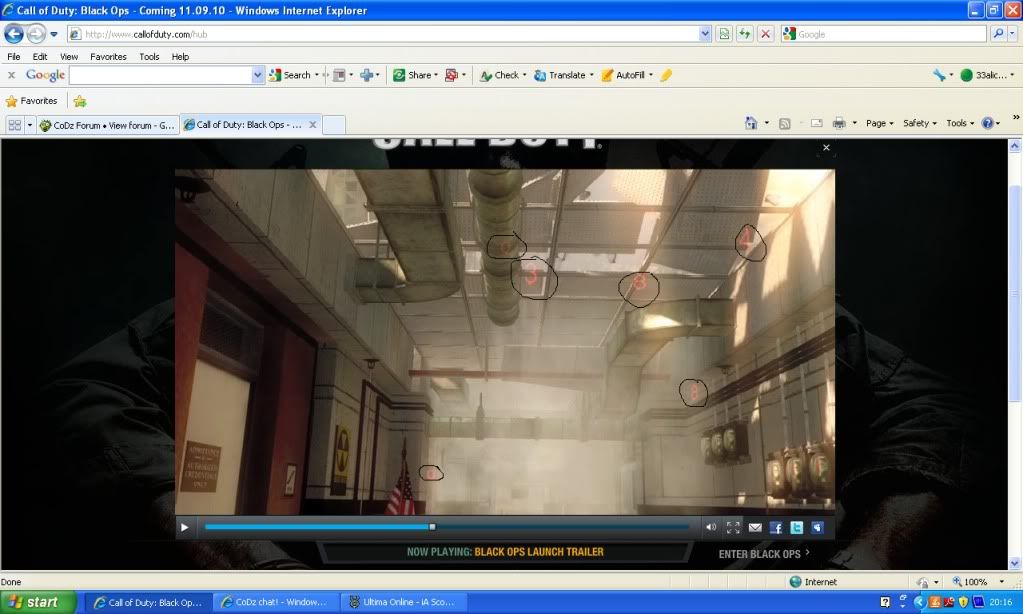
Task: Play the Black Ops launch trailer
Action: tap(185, 527)
